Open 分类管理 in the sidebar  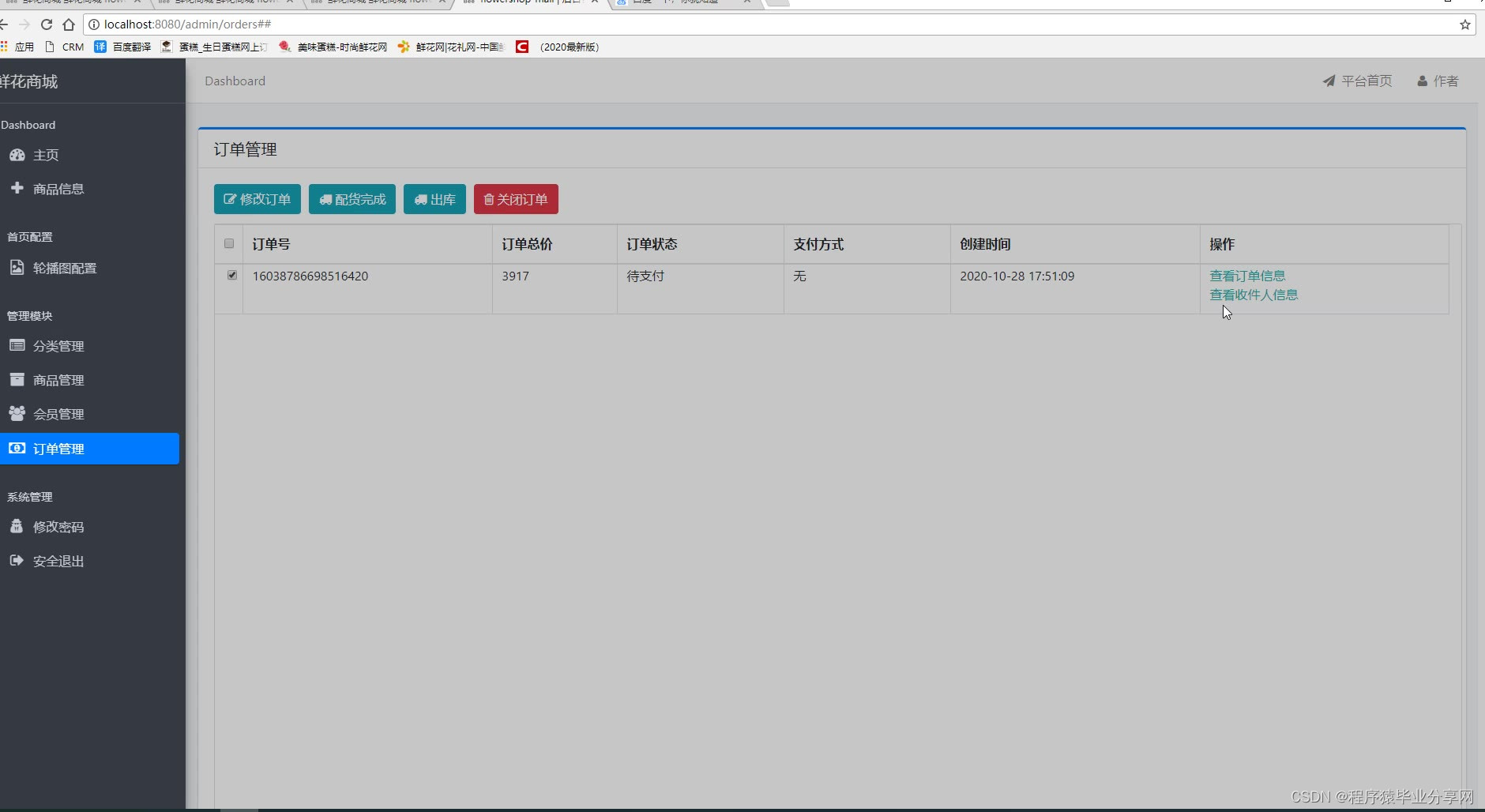coord(90,346)
